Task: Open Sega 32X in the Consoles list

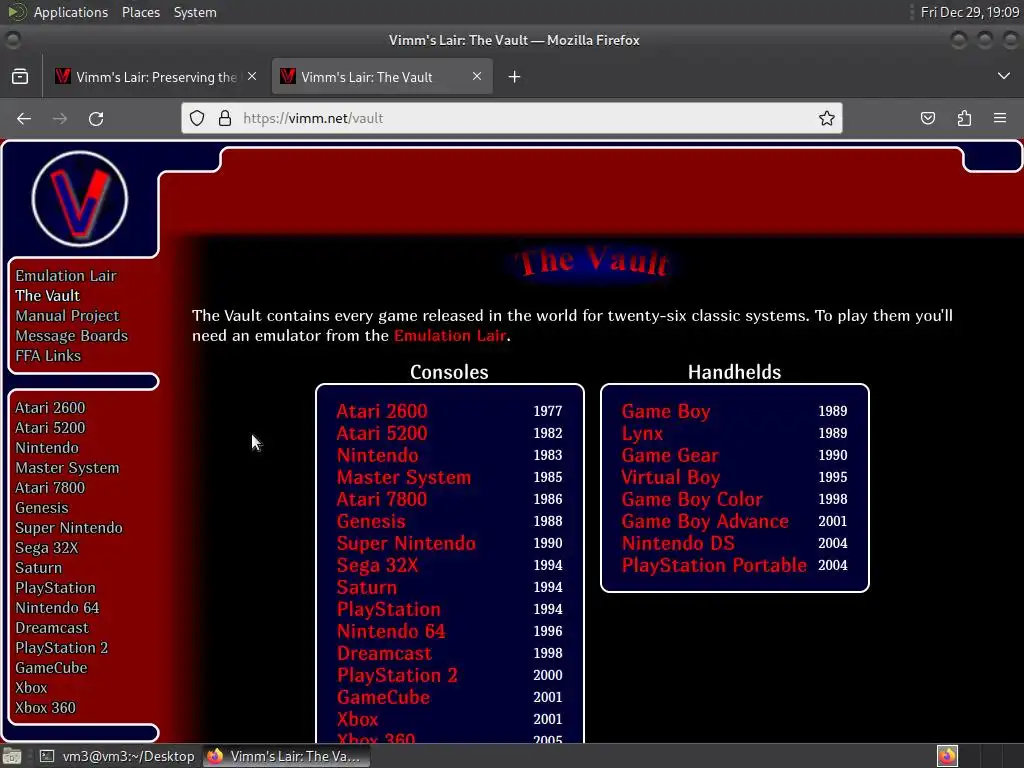Action: pos(377,565)
